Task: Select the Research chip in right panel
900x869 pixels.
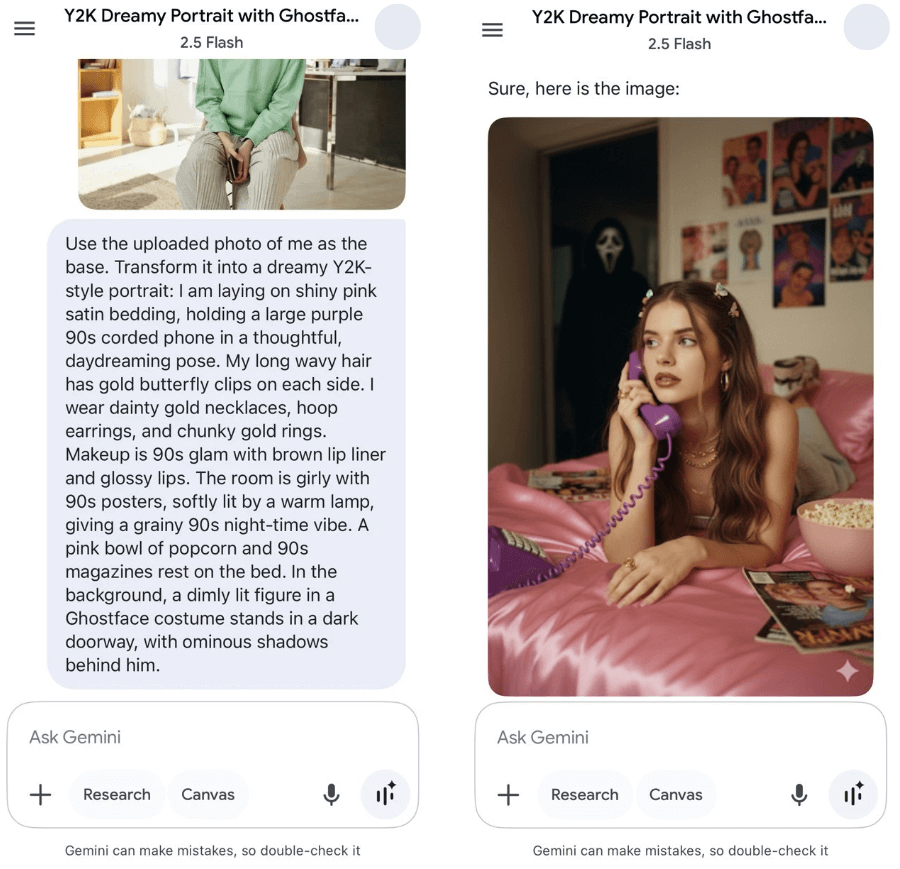Action: pyautogui.click(x=584, y=795)
